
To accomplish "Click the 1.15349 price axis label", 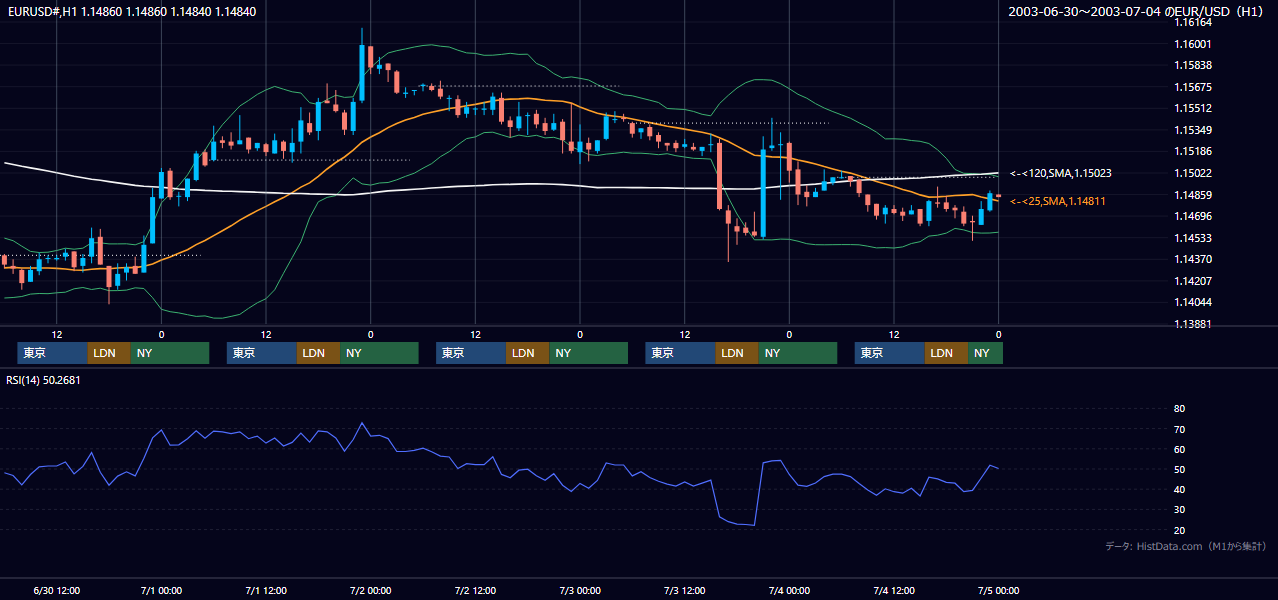I will click(x=1193, y=130).
